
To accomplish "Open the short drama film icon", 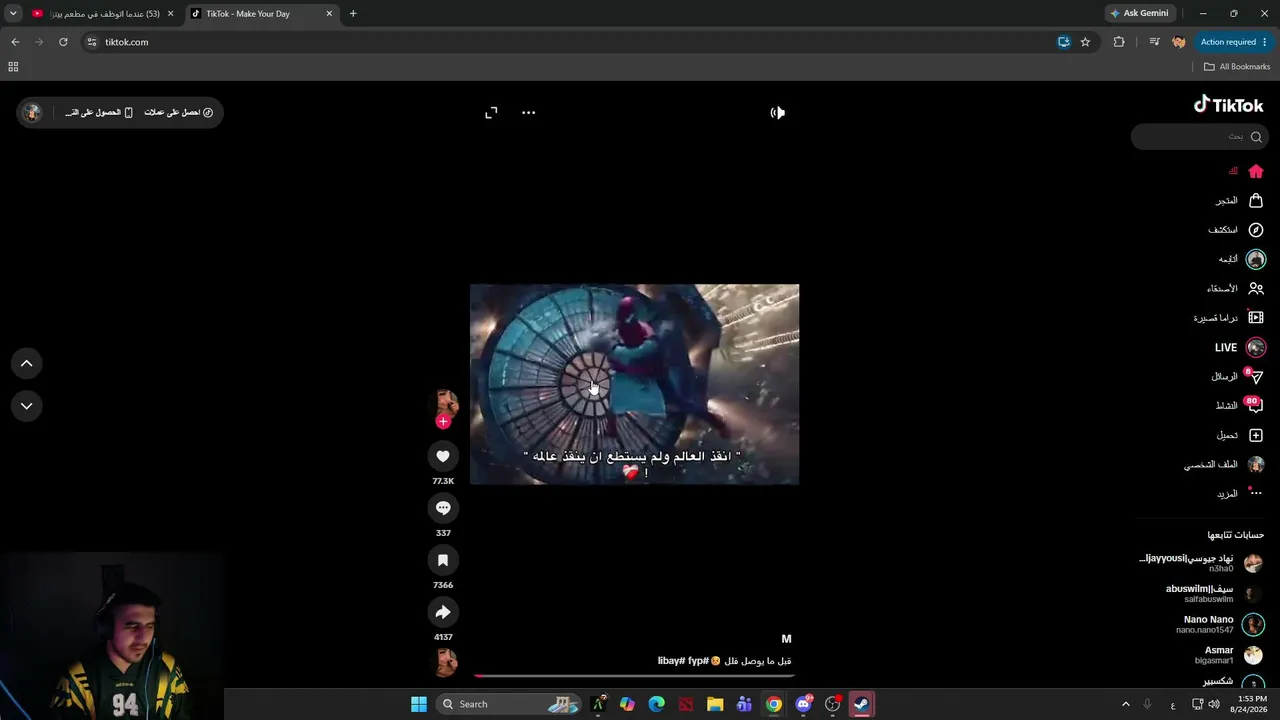I will coord(1256,318).
